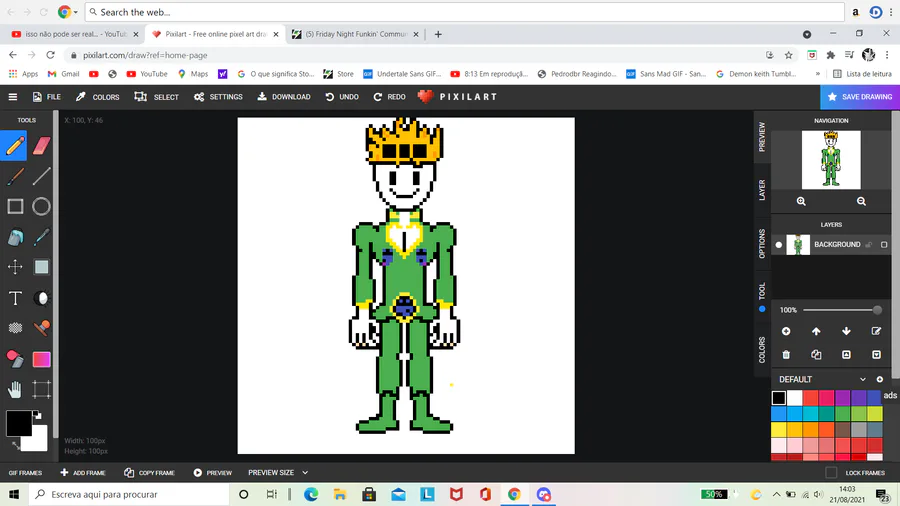Open the Select menu
This screenshot has height=506, width=900.
click(x=157, y=97)
